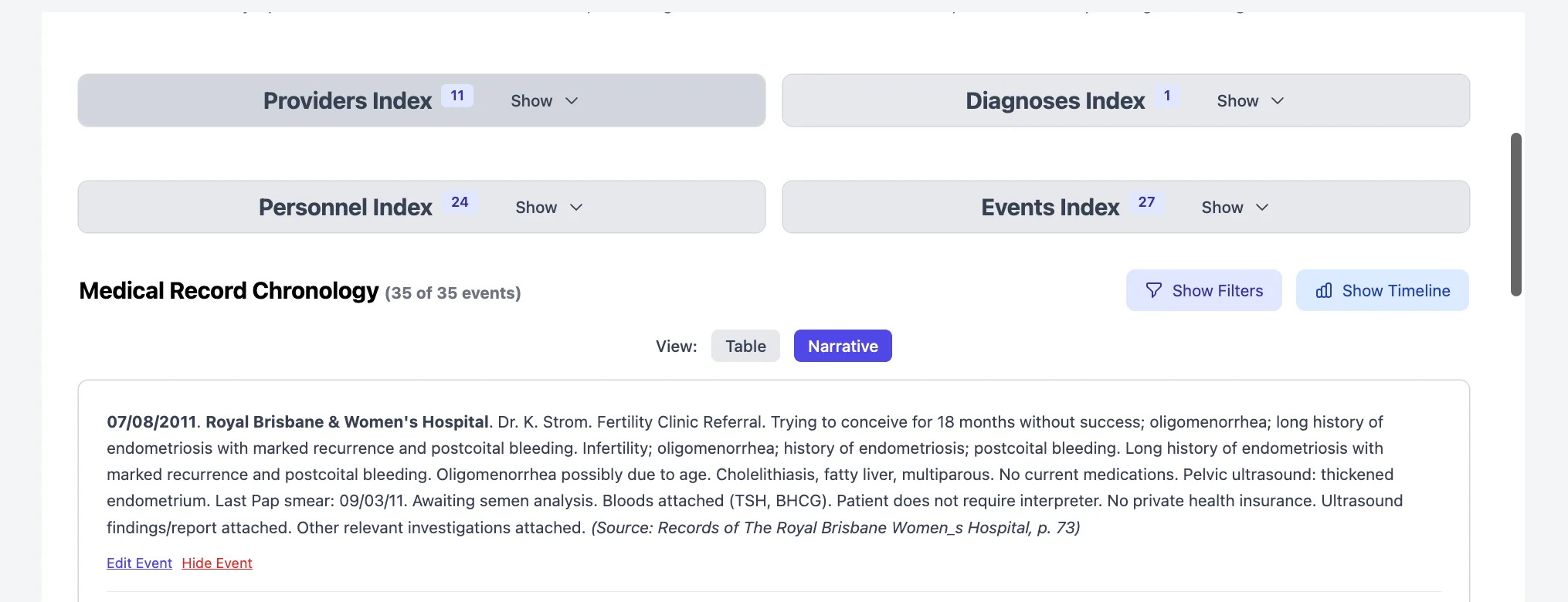1568x602 pixels.
Task: Expand Diagnoses Index via its chevron
Action: 1278,101
